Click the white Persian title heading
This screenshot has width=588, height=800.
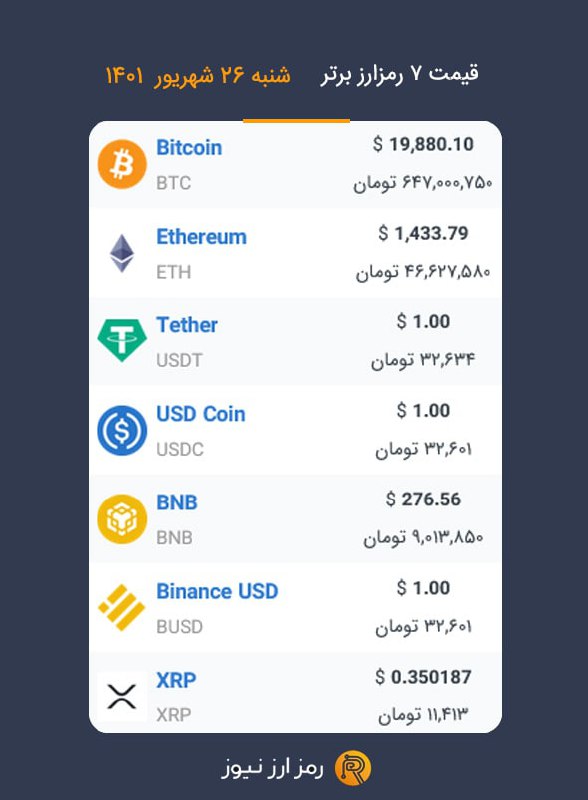click(x=400, y=75)
